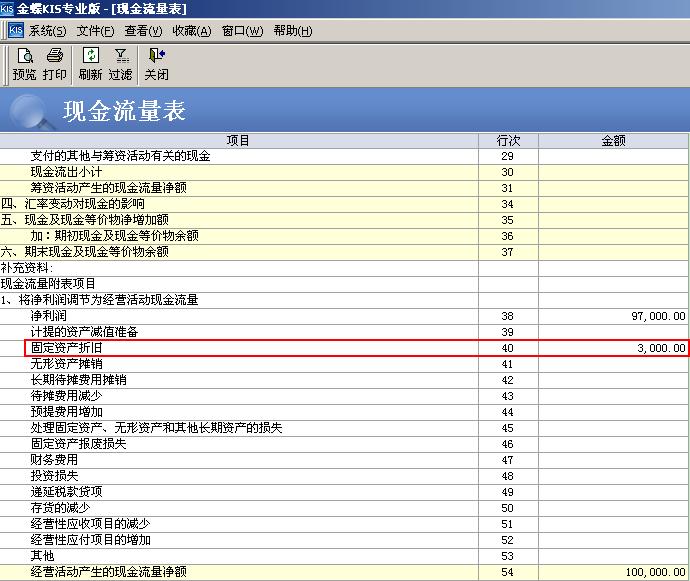Click the line number 38 cell
The image size is (690, 581).
508,316
